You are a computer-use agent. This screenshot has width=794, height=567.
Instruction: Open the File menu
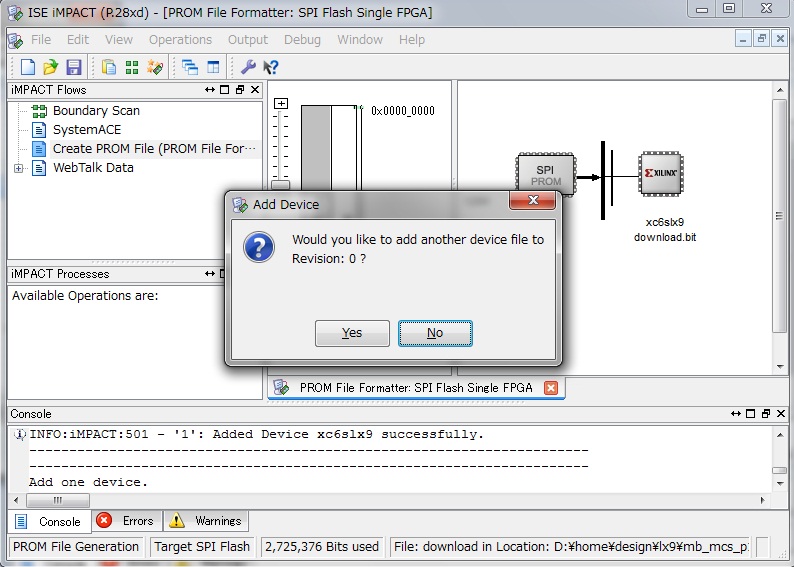tap(41, 39)
